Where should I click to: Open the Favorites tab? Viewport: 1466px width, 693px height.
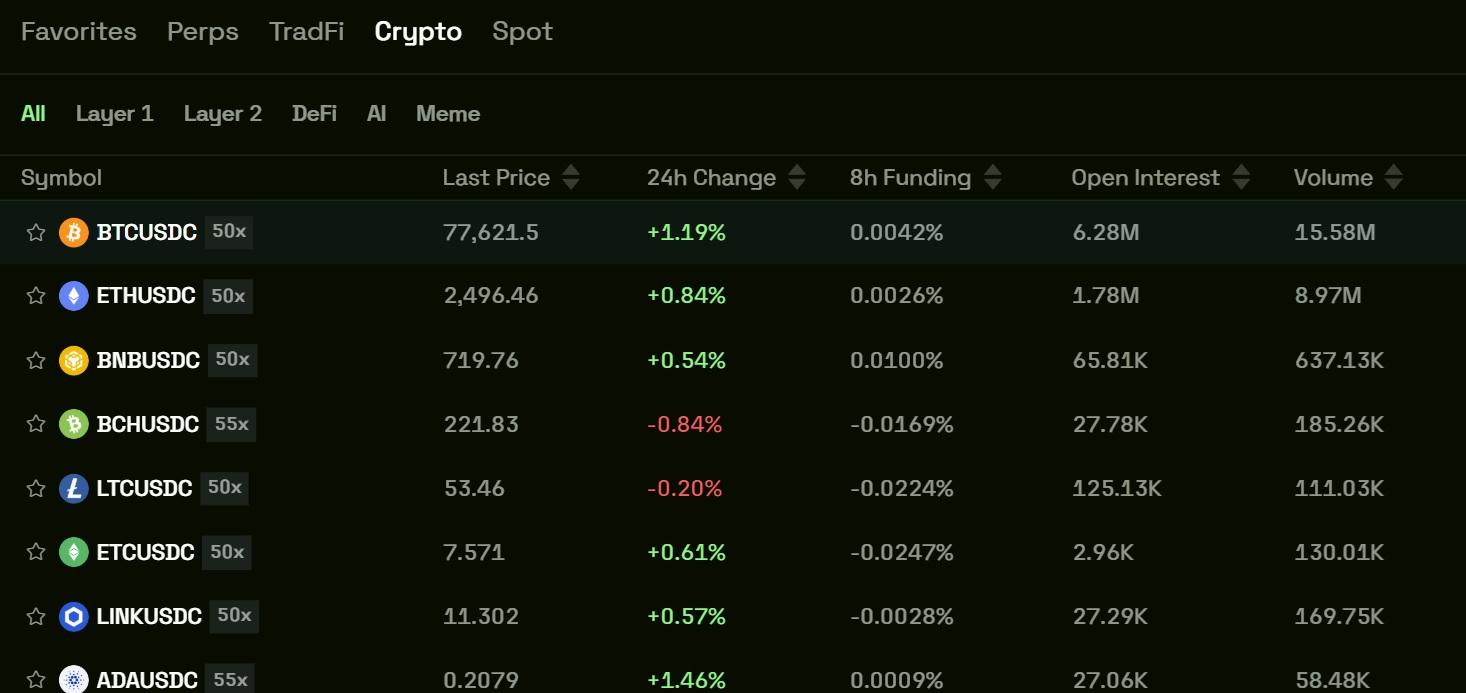(x=79, y=32)
